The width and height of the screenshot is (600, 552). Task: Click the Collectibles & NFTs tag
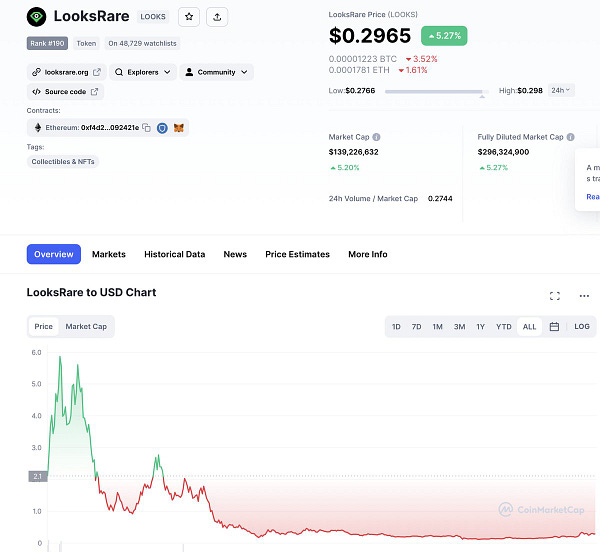click(x=63, y=161)
